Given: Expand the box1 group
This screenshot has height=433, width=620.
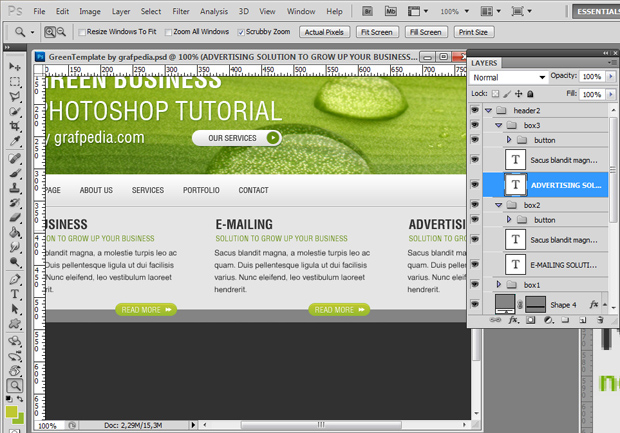Looking at the screenshot, I should [x=499, y=284].
